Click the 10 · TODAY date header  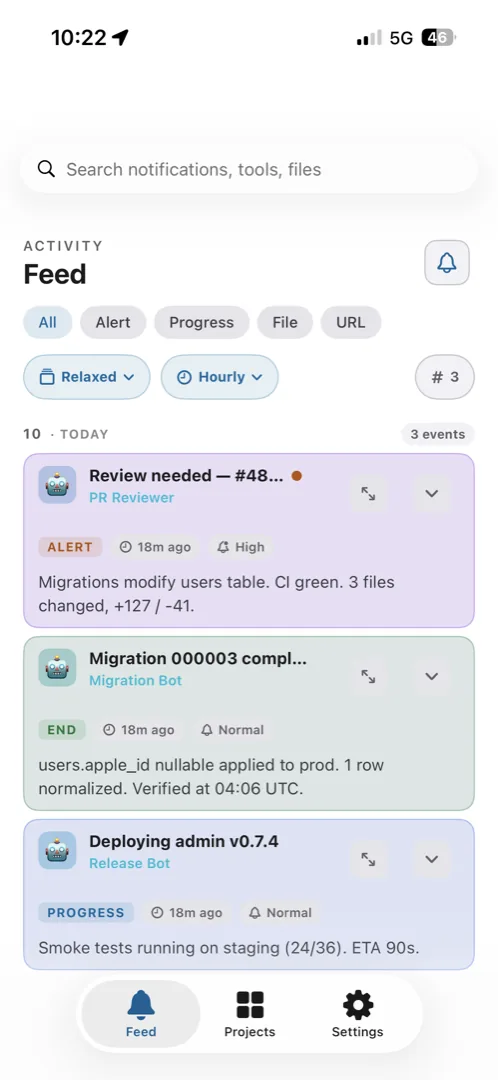point(65,434)
